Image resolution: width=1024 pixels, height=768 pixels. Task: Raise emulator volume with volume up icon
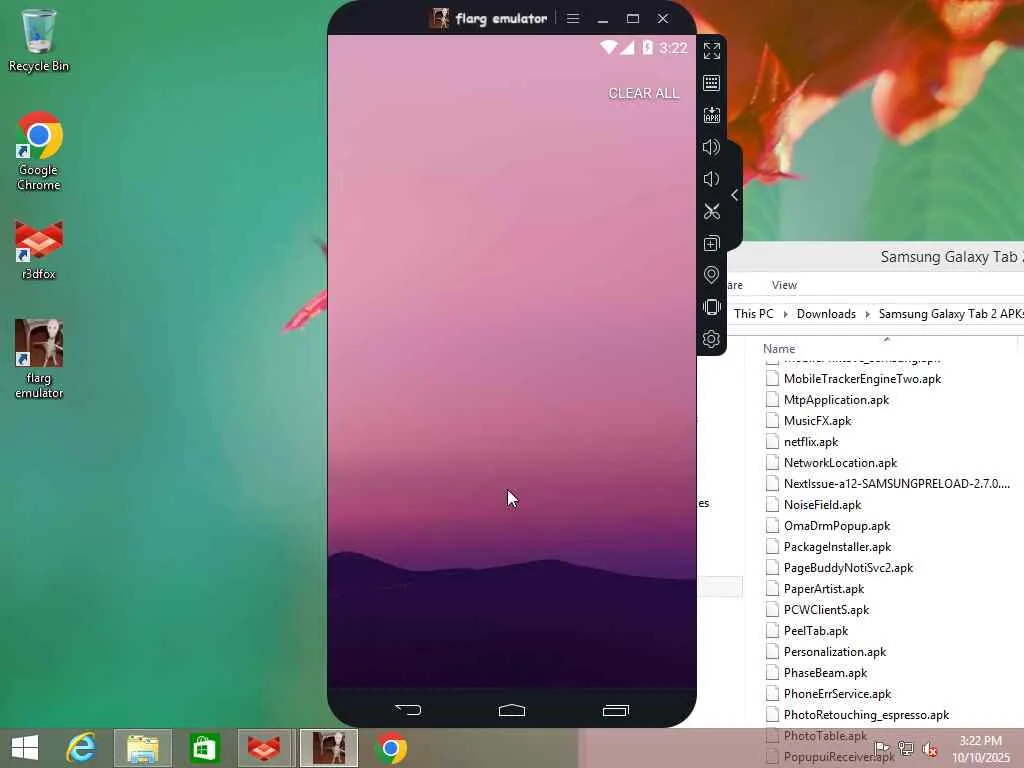[711, 147]
